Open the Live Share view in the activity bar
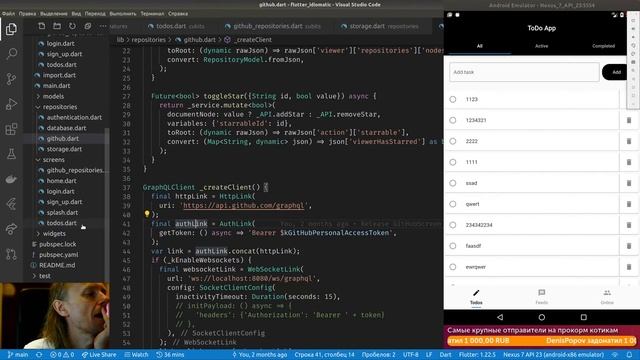This screenshot has width=640, height=360. point(11,229)
